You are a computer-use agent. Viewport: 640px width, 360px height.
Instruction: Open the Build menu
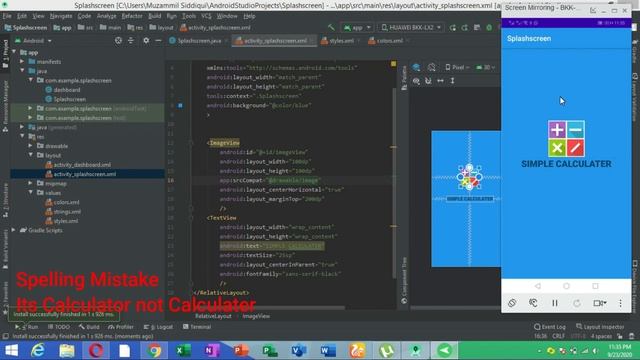point(154,16)
